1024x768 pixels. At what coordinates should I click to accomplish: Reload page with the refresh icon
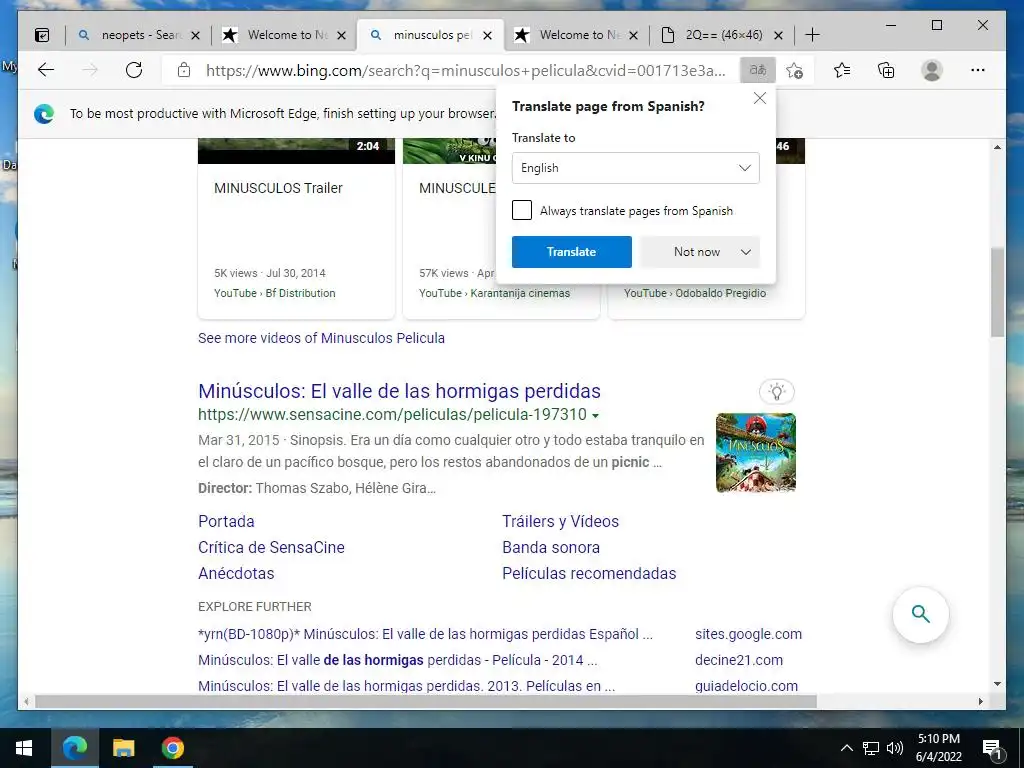pos(134,70)
